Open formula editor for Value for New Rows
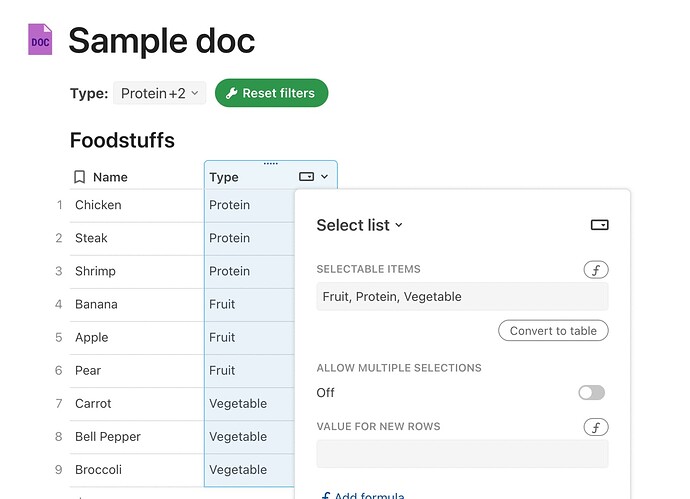The image size is (690, 499). 596,428
